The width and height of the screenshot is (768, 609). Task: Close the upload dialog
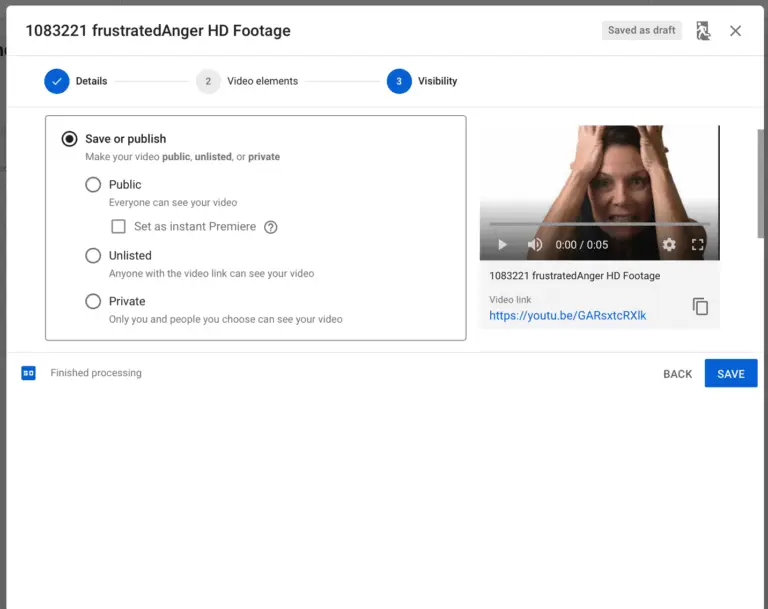pos(736,31)
